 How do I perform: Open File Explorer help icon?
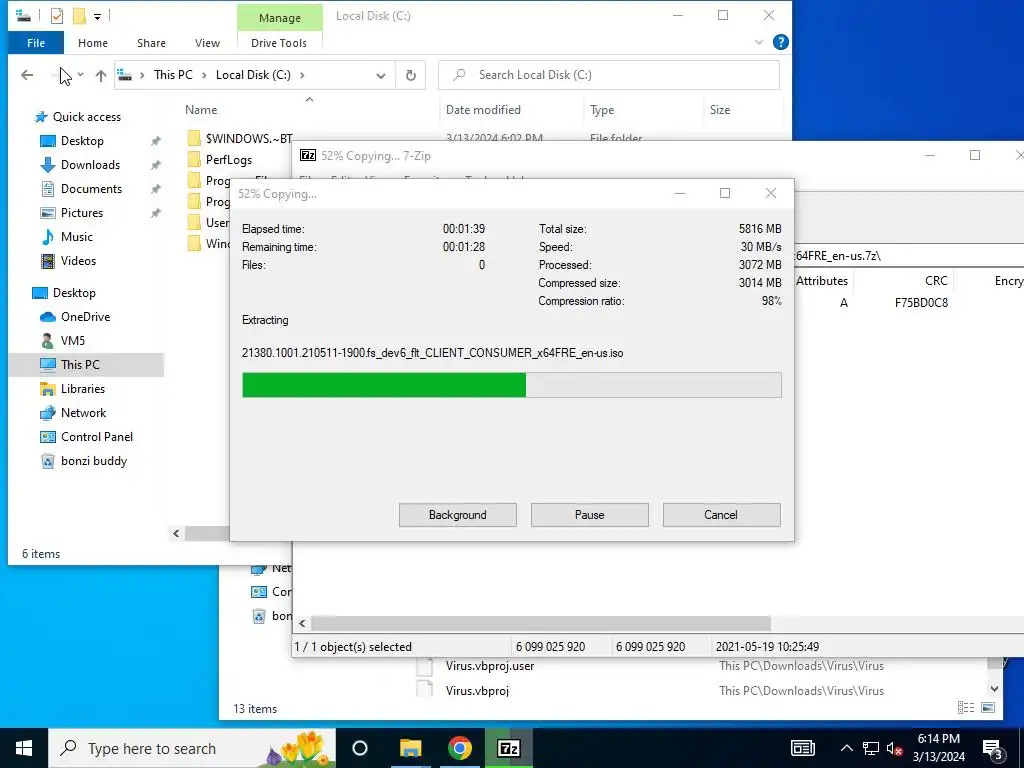[x=780, y=42]
